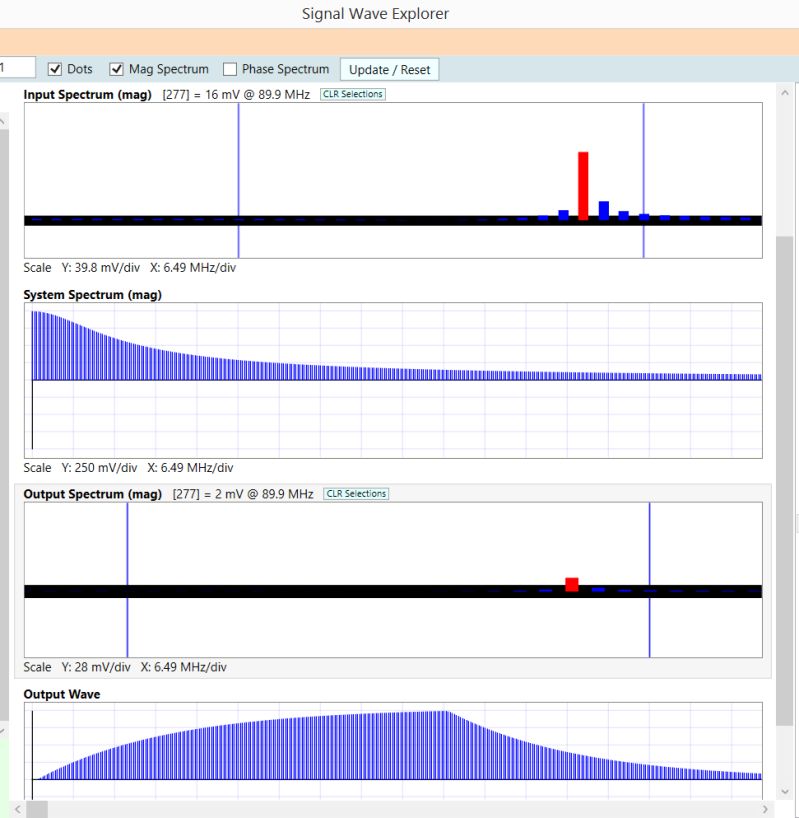Select the red bar in Input Spectrum

583,185
